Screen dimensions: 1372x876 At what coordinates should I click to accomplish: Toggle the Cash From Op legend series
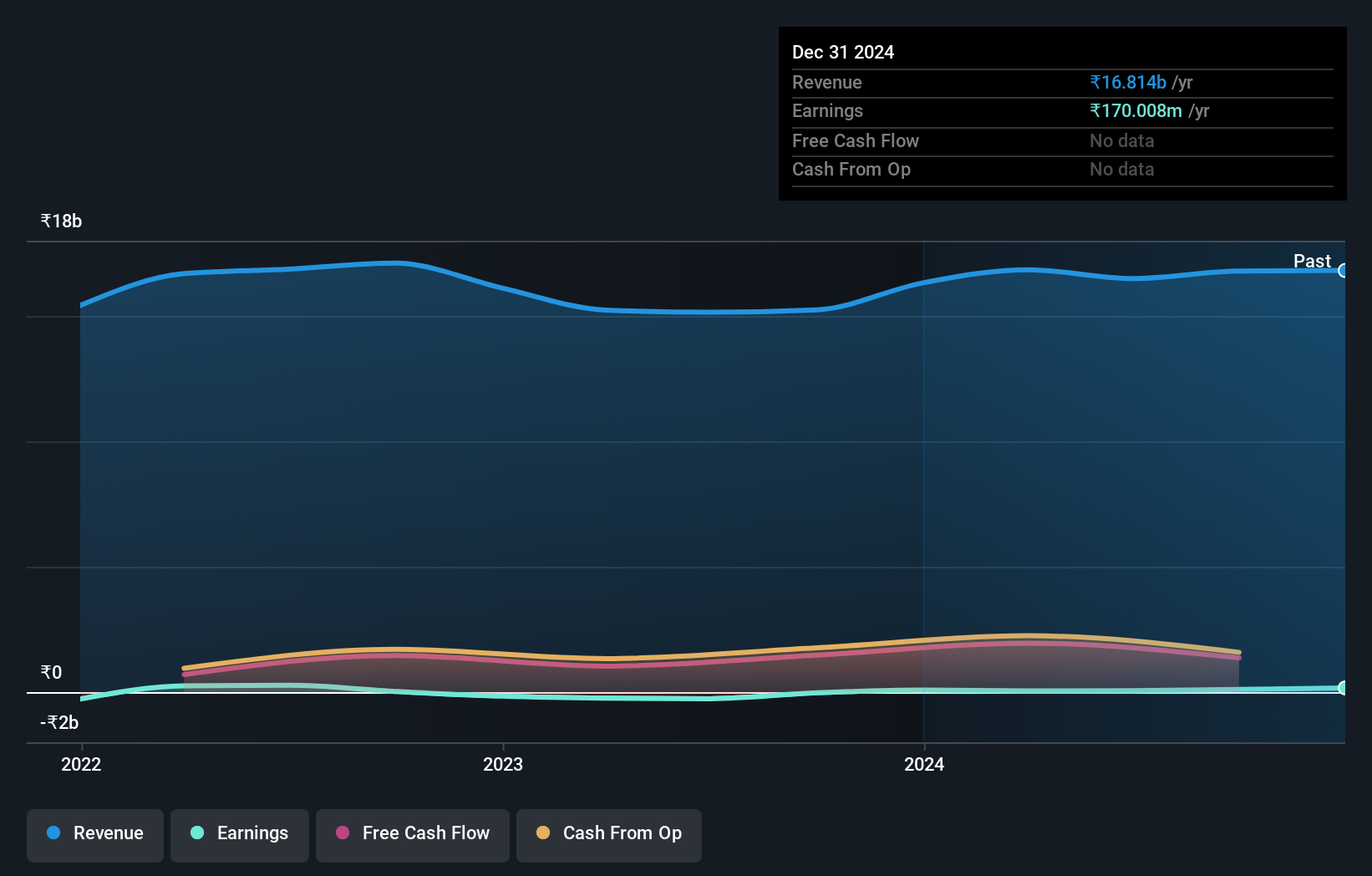[609, 835]
